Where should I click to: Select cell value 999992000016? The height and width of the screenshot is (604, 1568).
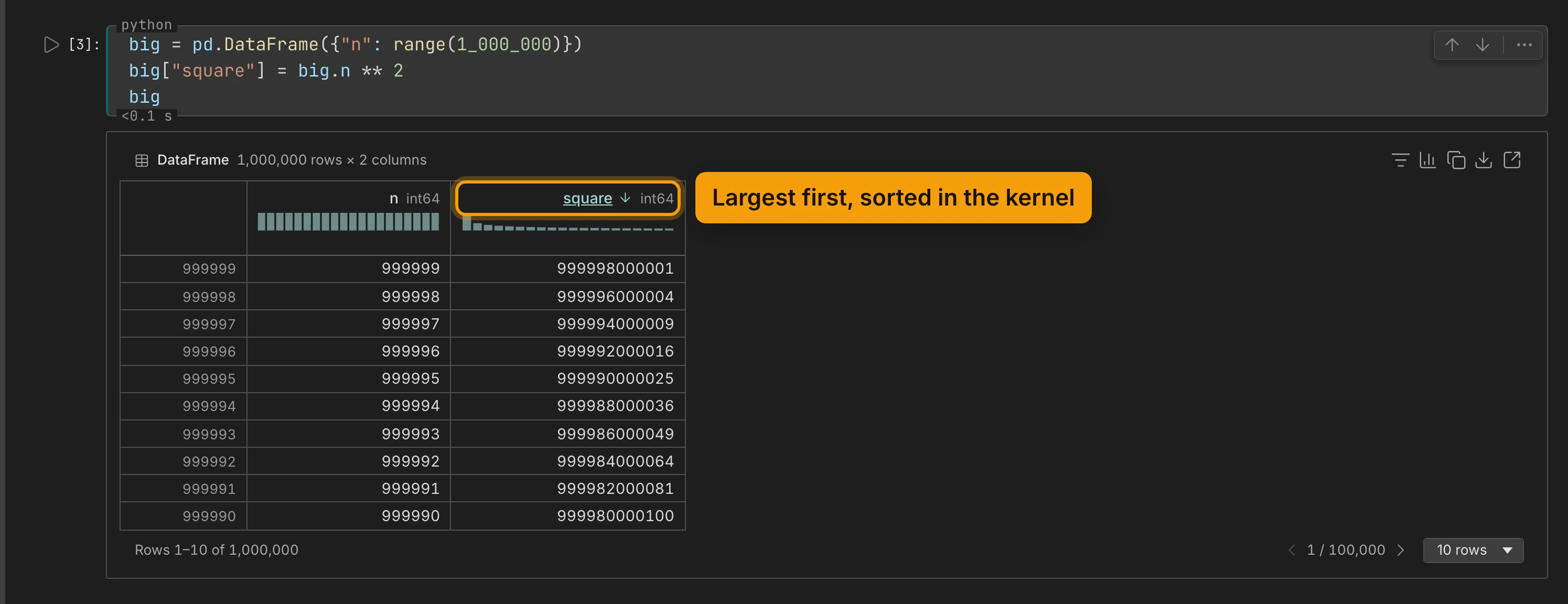click(x=615, y=351)
